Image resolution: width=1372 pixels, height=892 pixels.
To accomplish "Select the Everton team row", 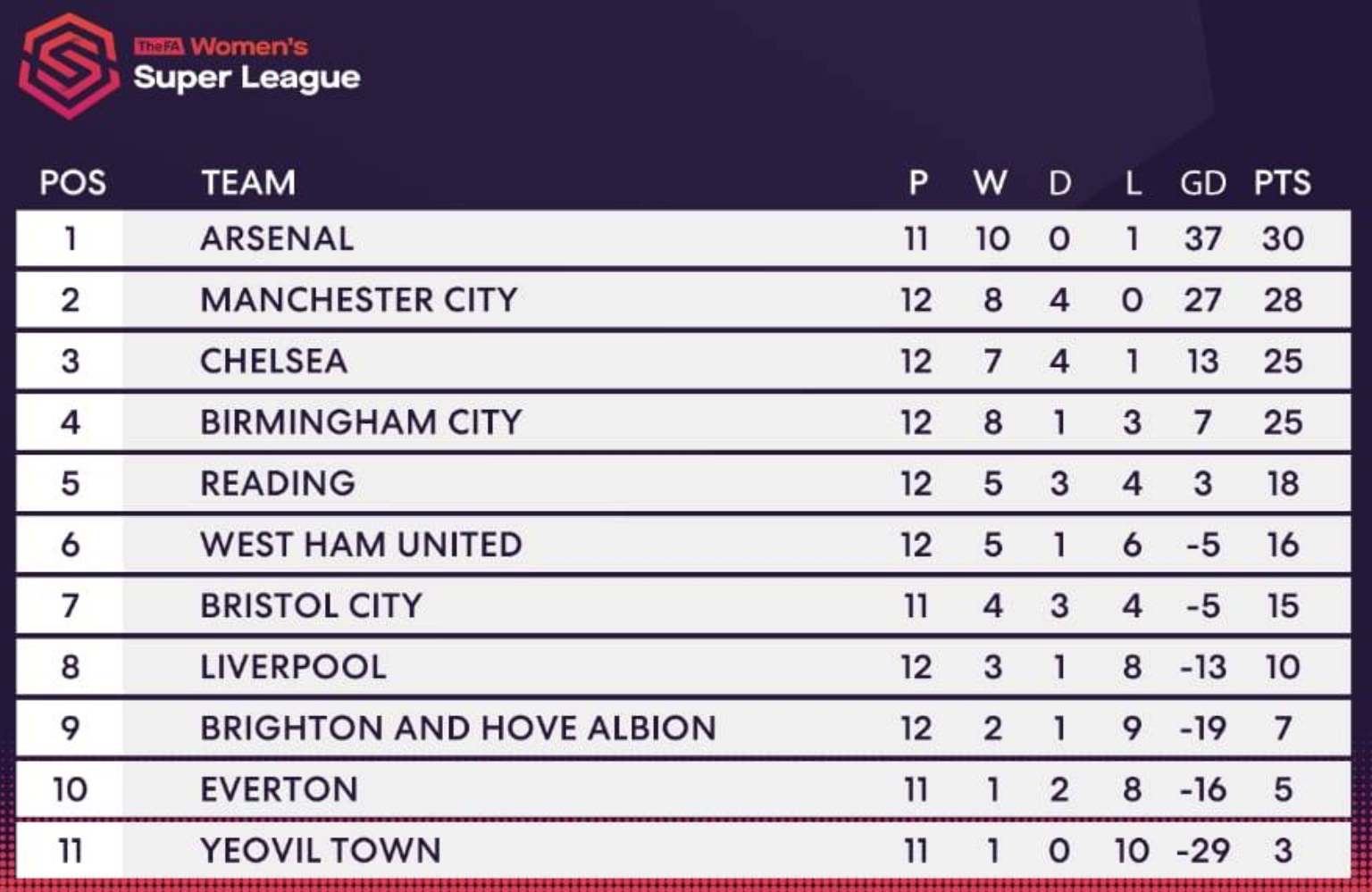I will [683, 789].
